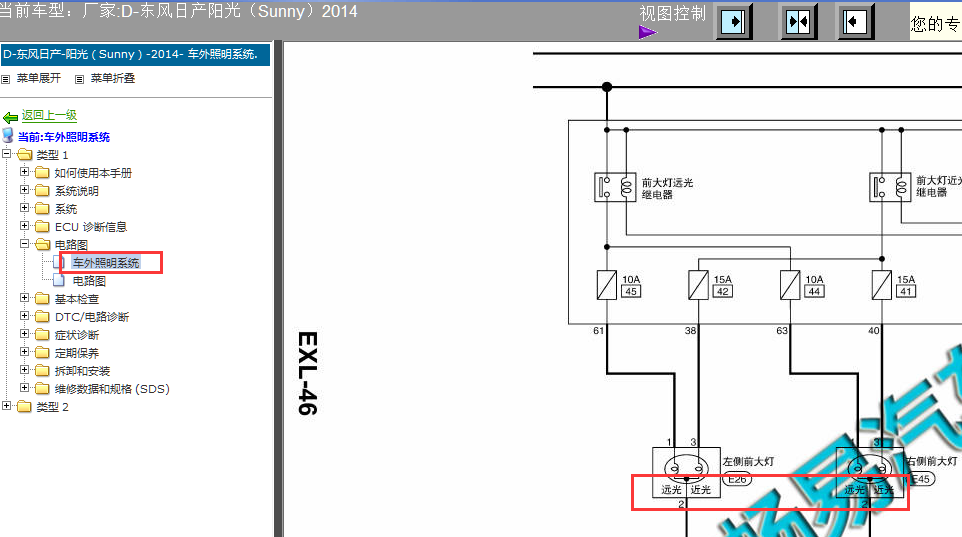The height and width of the screenshot is (537, 962).
Task: Select the 类型 1 folder label
Action: (52, 155)
